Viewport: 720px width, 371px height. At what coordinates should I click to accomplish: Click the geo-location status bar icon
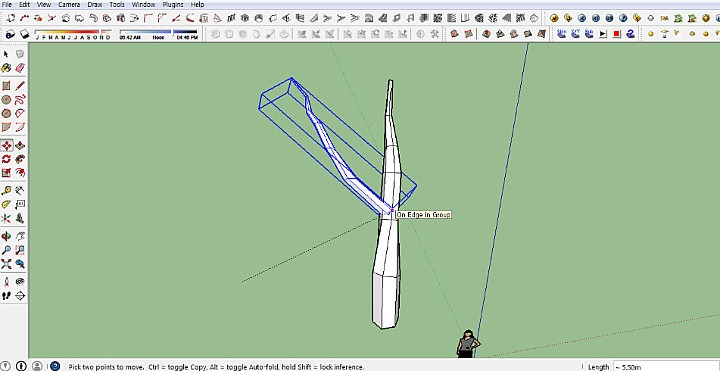[x=6, y=366]
